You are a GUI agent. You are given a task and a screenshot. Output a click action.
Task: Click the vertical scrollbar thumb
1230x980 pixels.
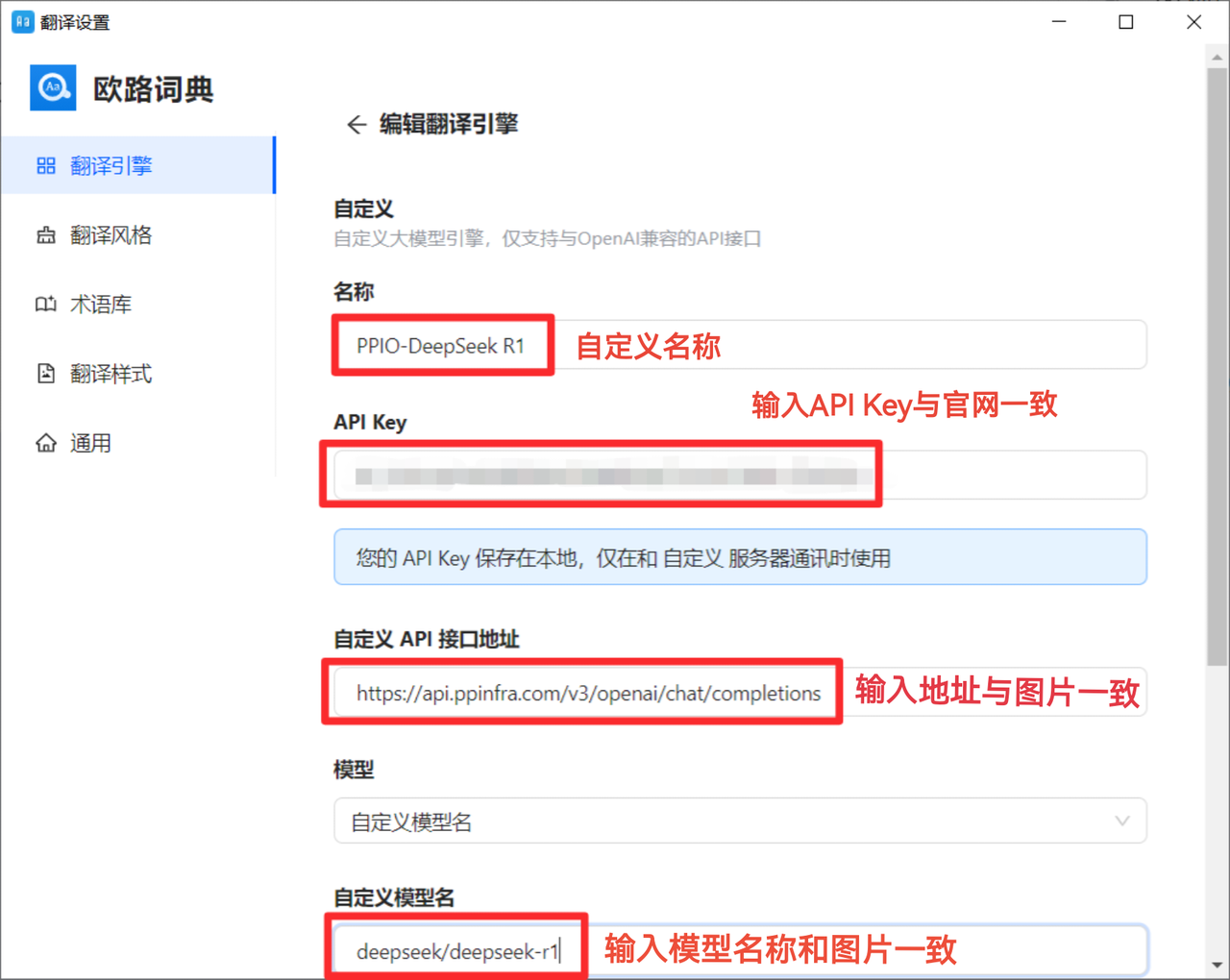[x=1218, y=365]
